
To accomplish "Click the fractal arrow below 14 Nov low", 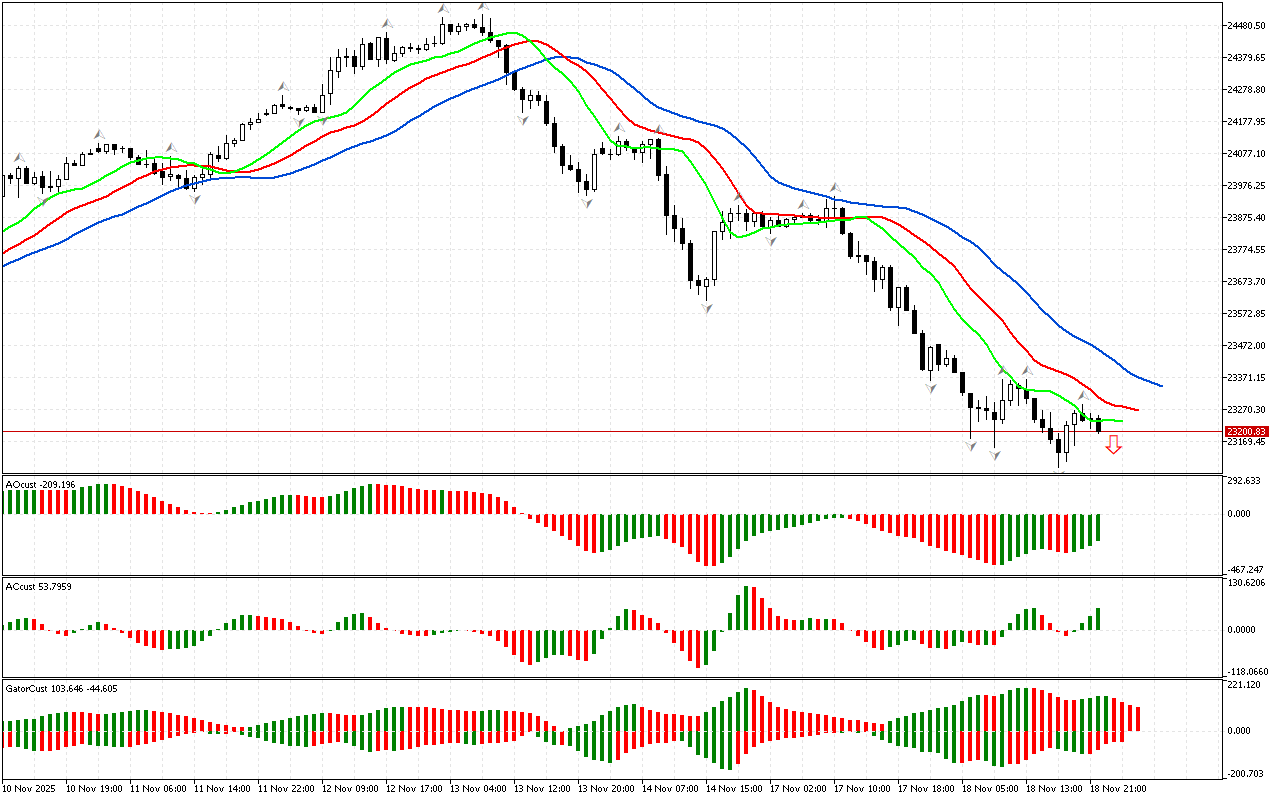I will coord(707,309).
